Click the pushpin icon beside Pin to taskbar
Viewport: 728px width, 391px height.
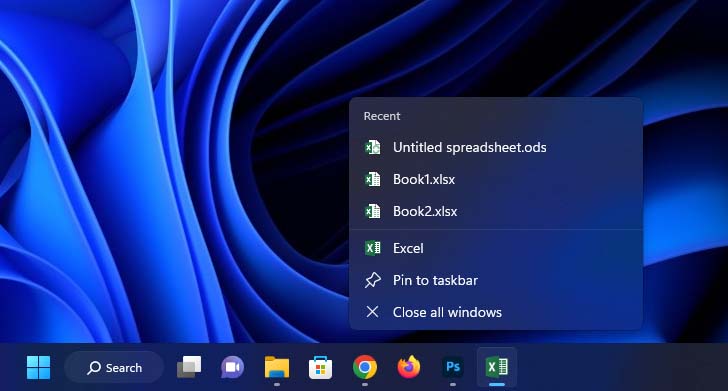372,280
